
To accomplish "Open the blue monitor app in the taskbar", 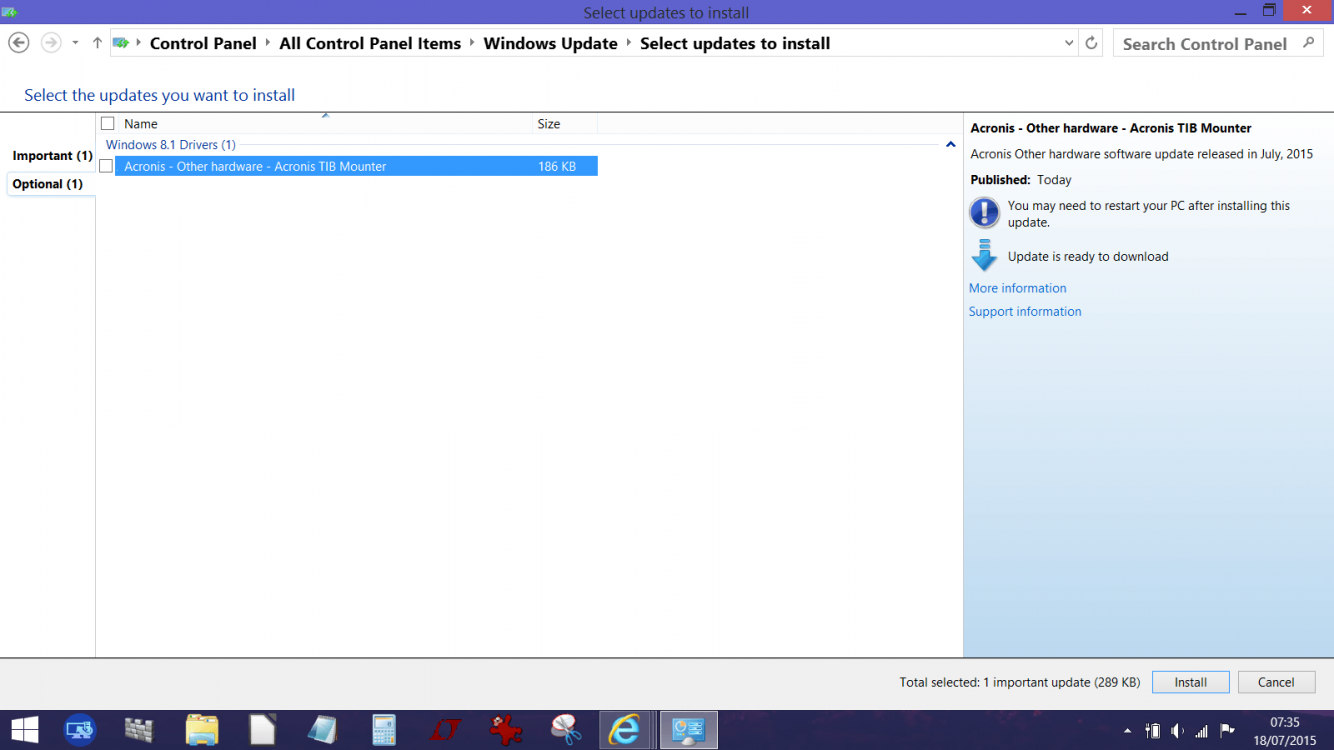I will [80, 730].
